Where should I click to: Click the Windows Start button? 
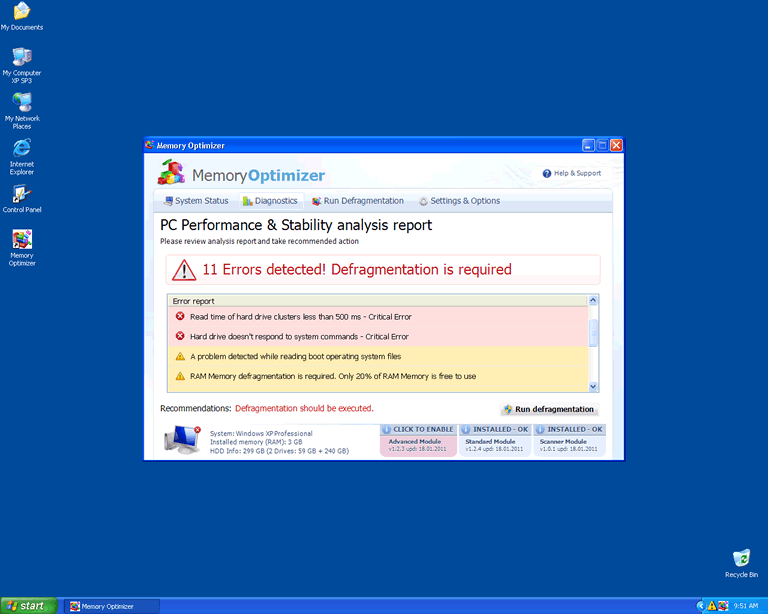tap(28, 606)
